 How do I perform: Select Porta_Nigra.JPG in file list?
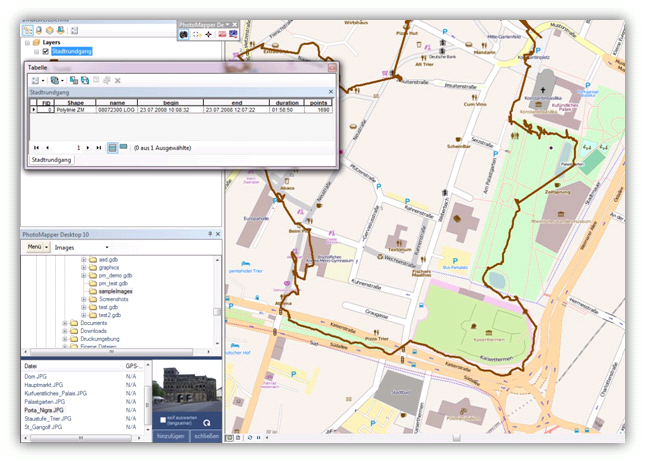[x=46, y=410]
